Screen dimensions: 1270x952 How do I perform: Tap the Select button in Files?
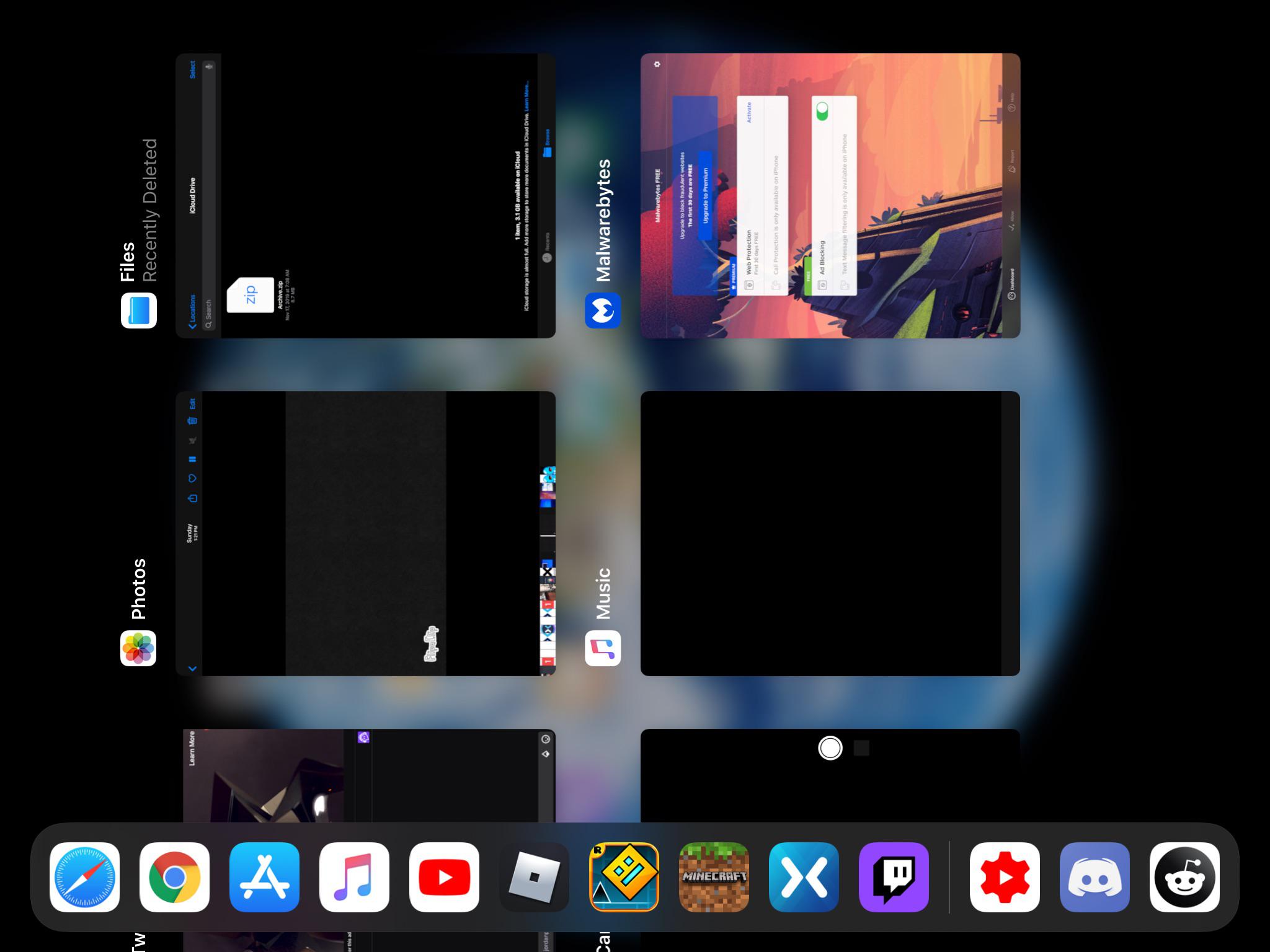click(192, 68)
